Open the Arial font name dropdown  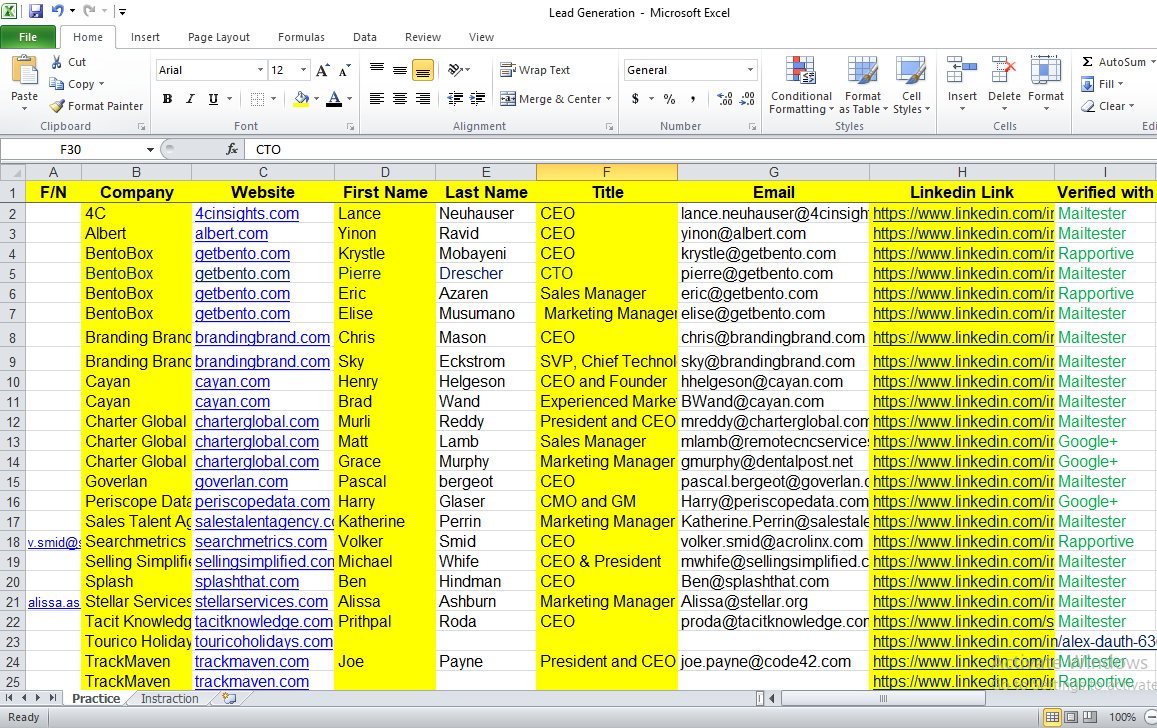pyautogui.click(x=260, y=70)
